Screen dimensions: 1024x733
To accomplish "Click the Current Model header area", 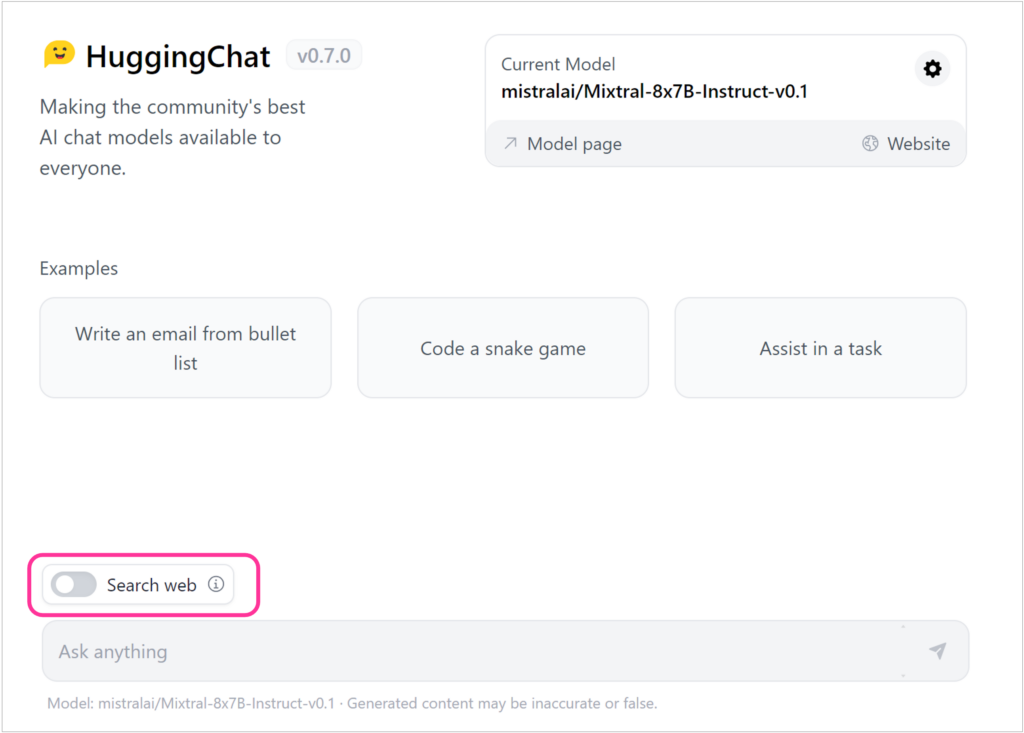I will (558, 63).
